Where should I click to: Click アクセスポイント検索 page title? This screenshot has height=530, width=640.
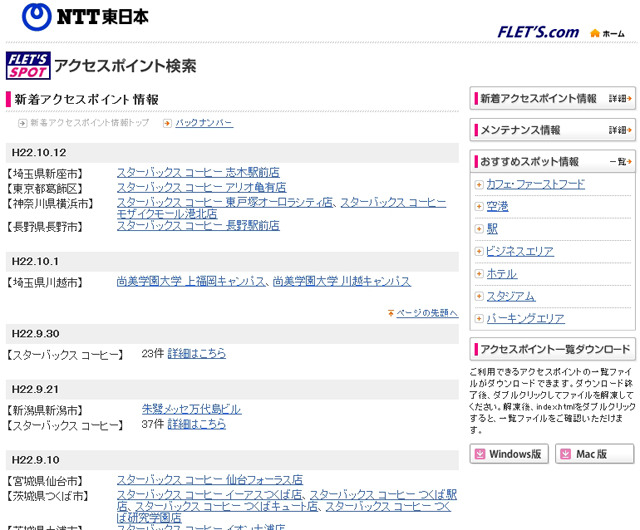tap(125, 66)
